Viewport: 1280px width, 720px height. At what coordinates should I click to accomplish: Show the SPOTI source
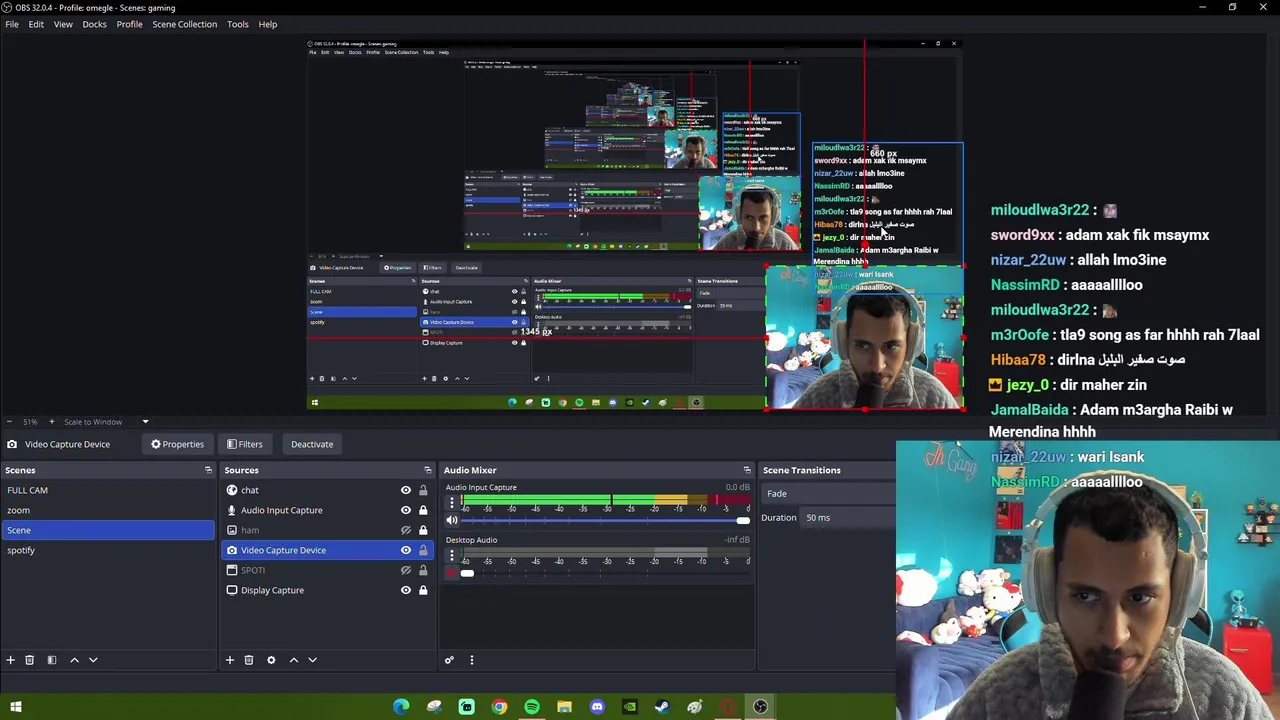(x=406, y=570)
